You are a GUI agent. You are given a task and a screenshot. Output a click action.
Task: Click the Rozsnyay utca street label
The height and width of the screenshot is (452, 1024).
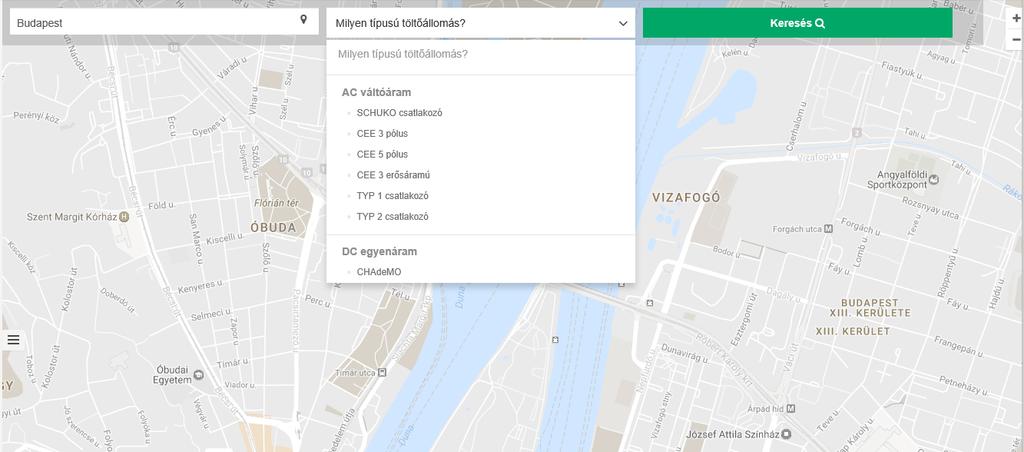[x=931, y=208]
